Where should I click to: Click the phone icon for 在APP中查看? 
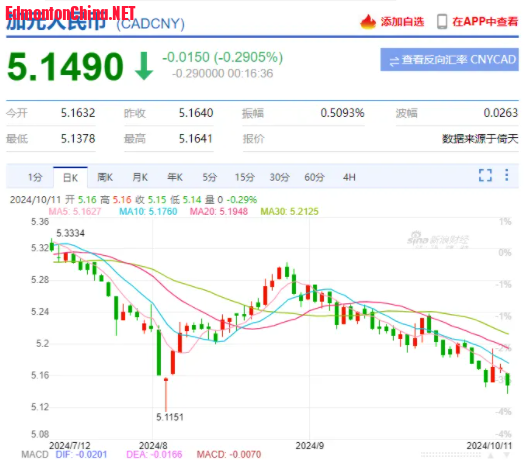click(442, 22)
